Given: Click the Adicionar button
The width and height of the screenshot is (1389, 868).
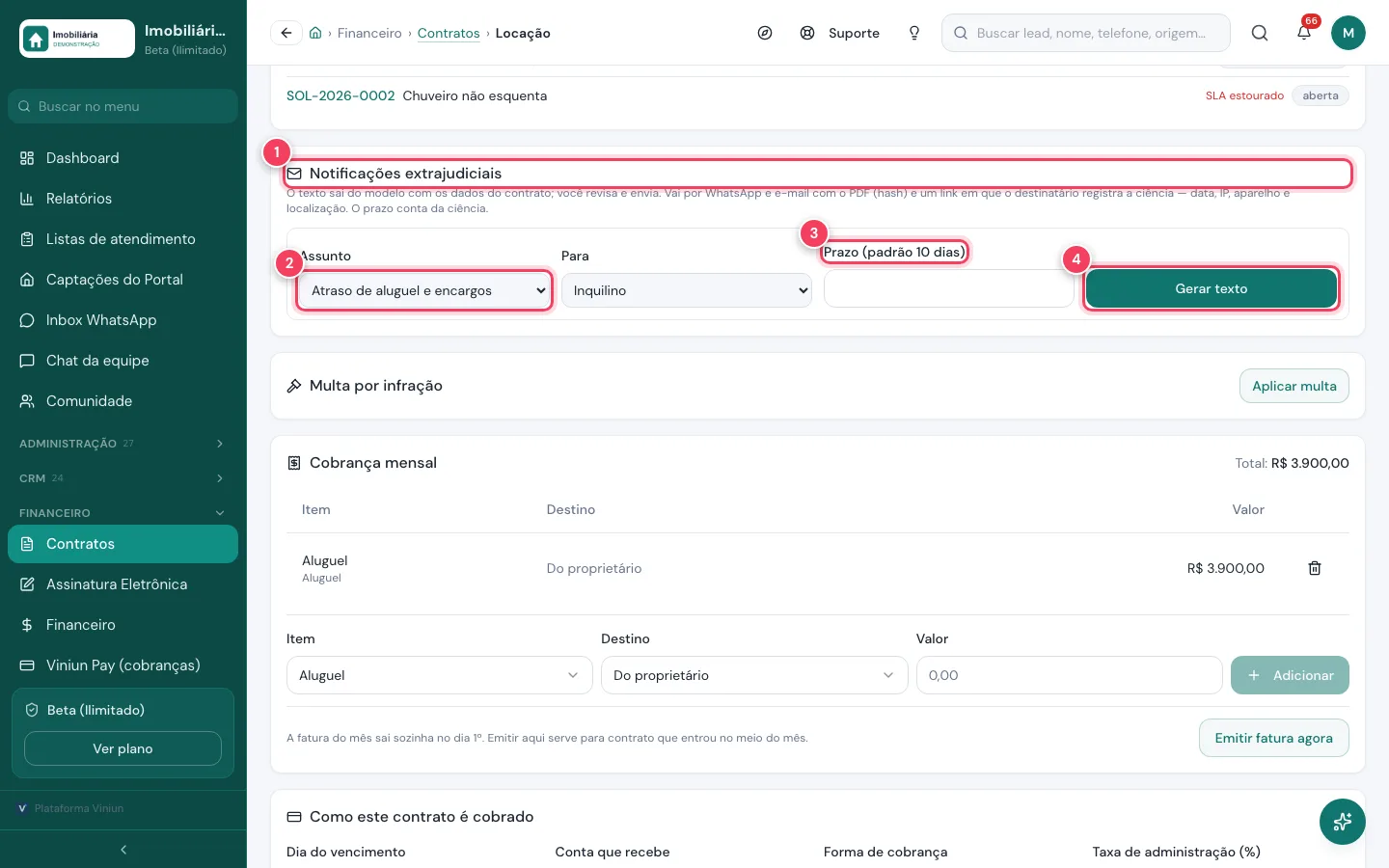Looking at the screenshot, I should [x=1290, y=675].
